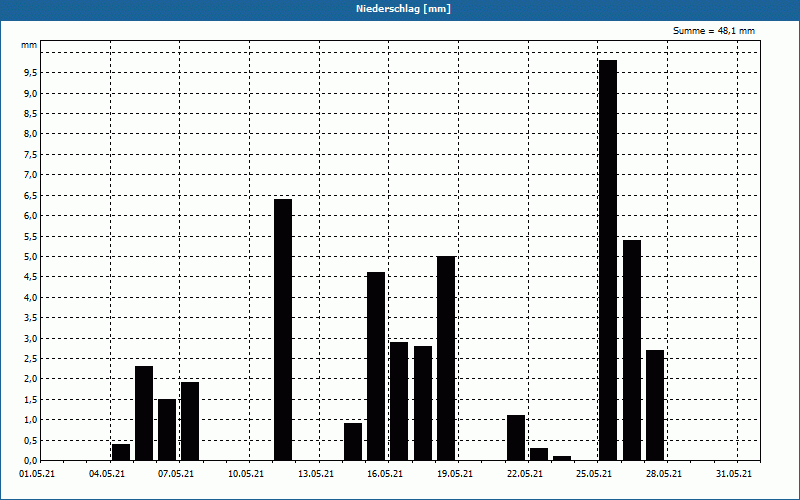Select the bar reaching about 2,3 mm
The height and width of the screenshot is (500, 800).
144,413
